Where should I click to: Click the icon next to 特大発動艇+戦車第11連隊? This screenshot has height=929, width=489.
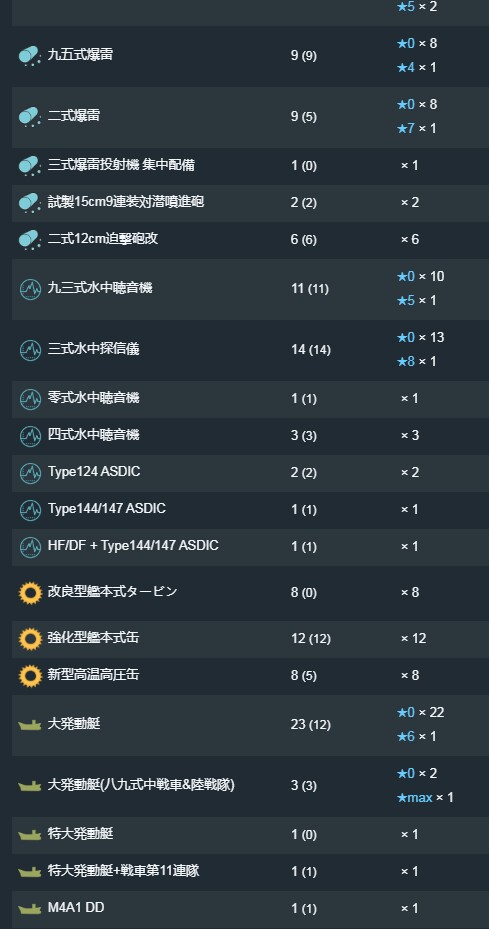[x=30, y=872]
